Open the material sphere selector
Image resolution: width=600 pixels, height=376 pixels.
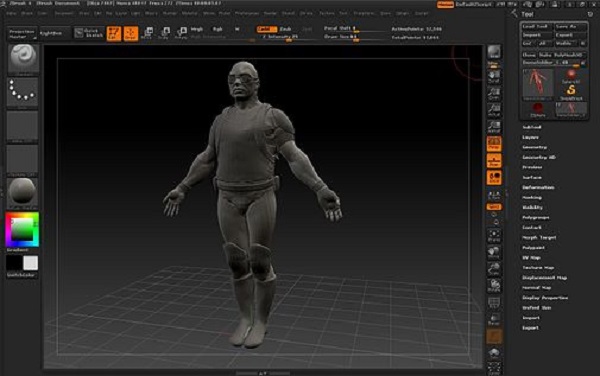pos(23,193)
